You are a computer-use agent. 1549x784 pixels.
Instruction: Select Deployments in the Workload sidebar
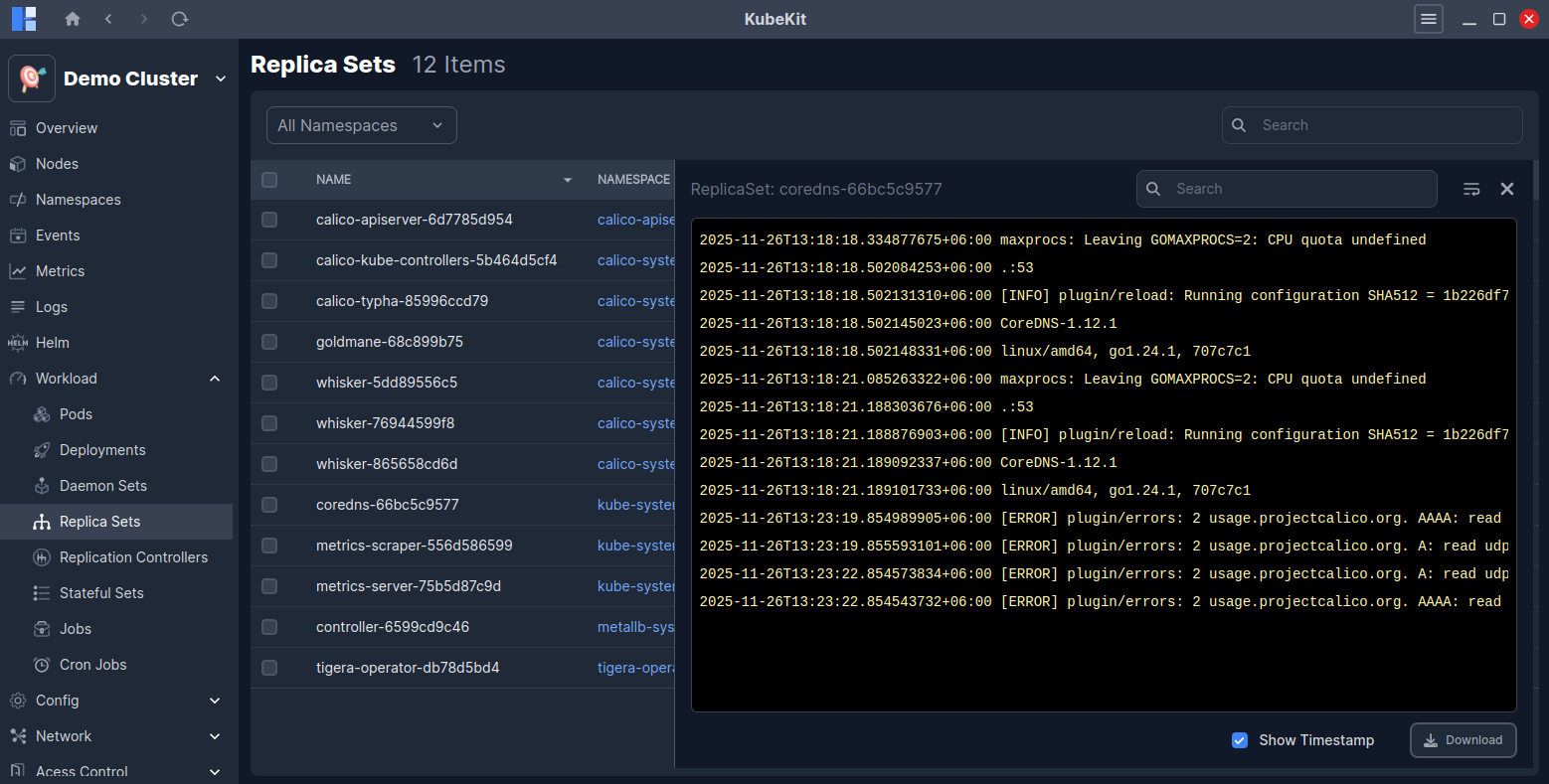100,449
